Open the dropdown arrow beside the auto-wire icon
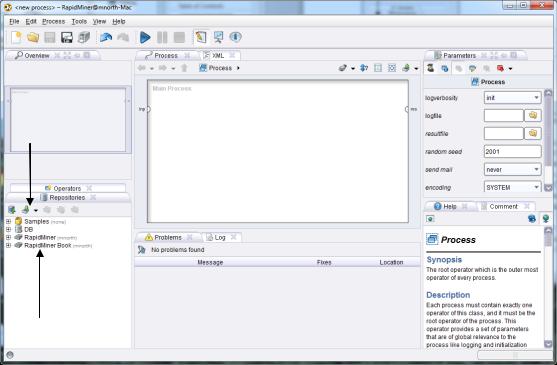This screenshot has width=557, height=365. click(353, 69)
